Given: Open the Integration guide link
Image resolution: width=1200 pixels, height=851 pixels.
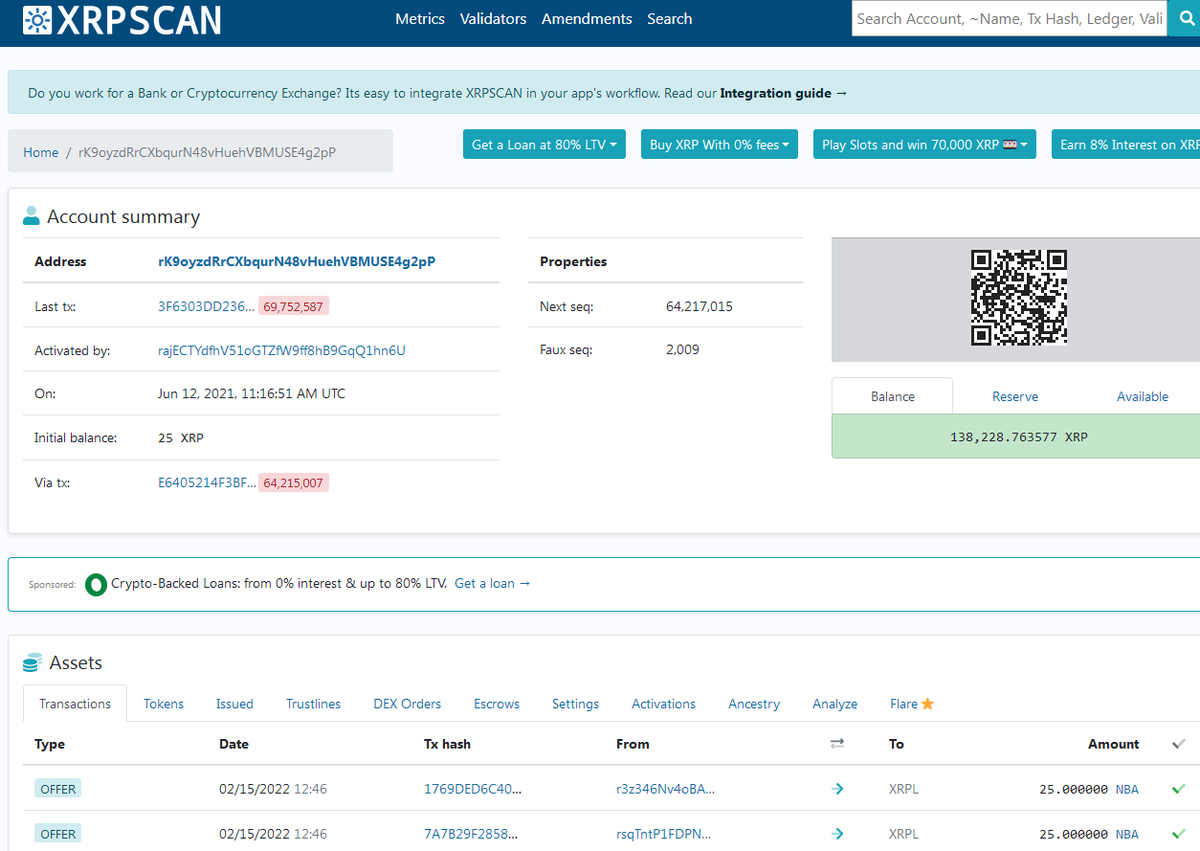Looking at the screenshot, I should coord(783,93).
